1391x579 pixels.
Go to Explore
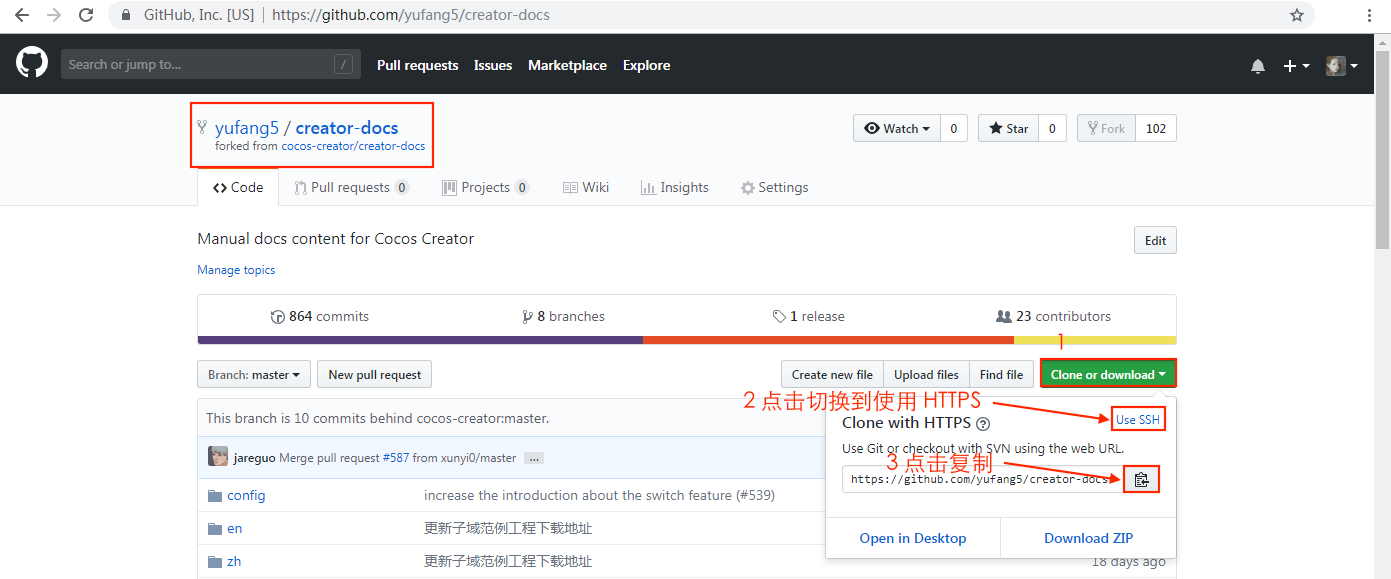pyautogui.click(x=647, y=65)
